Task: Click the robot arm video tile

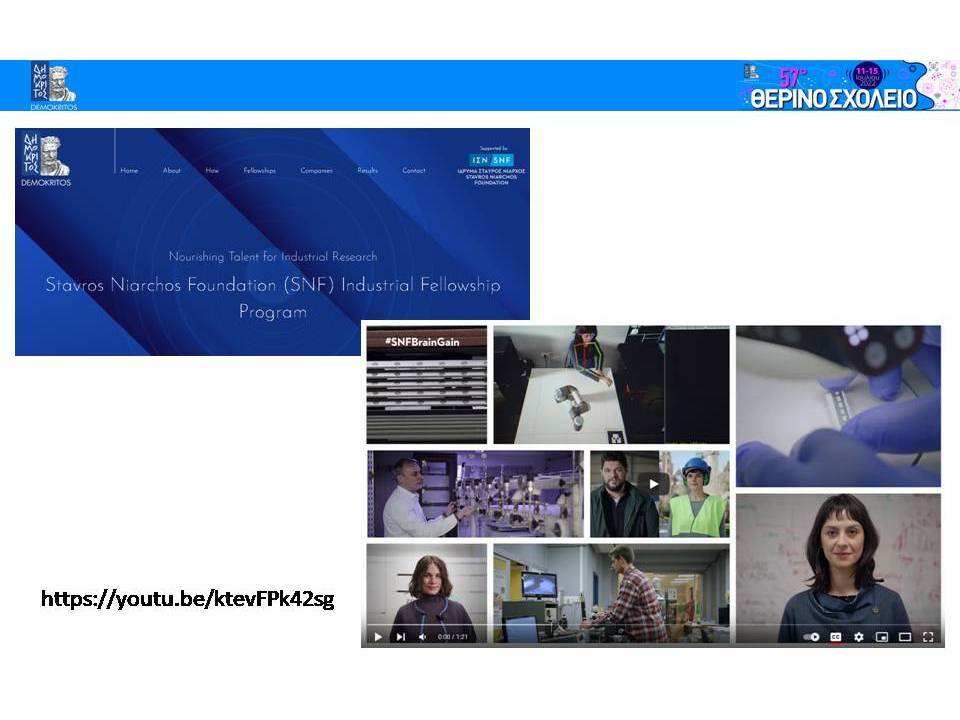Action: pyautogui.click(x=612, y=384)
